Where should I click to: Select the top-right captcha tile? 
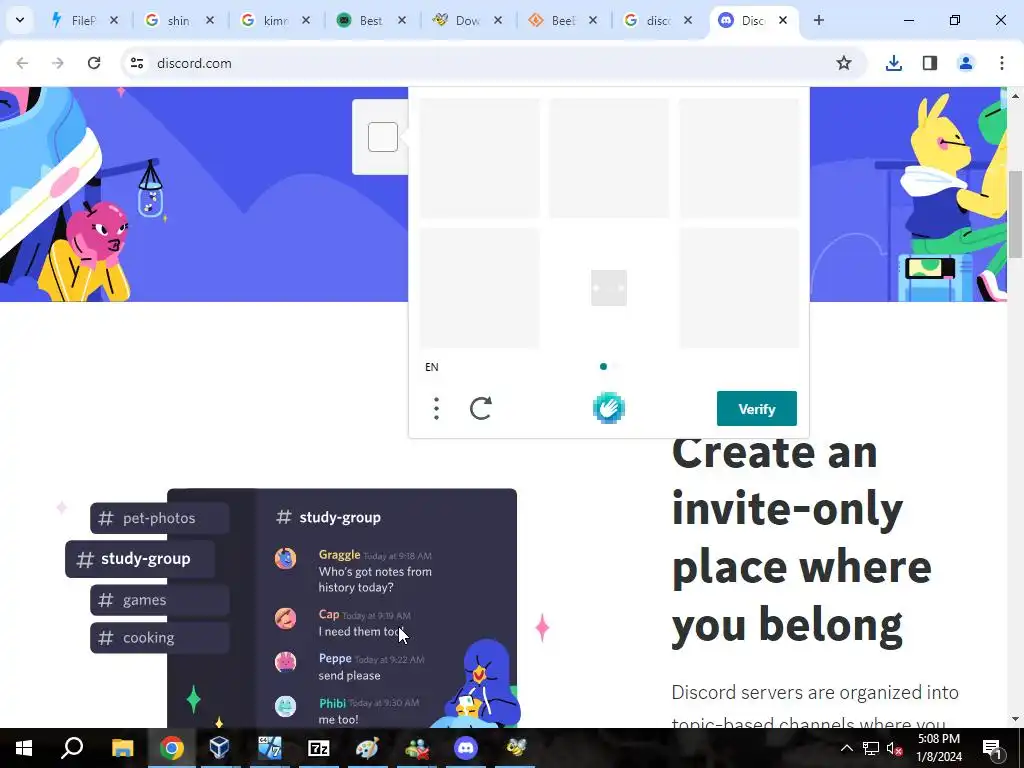(x=739, y=157)
